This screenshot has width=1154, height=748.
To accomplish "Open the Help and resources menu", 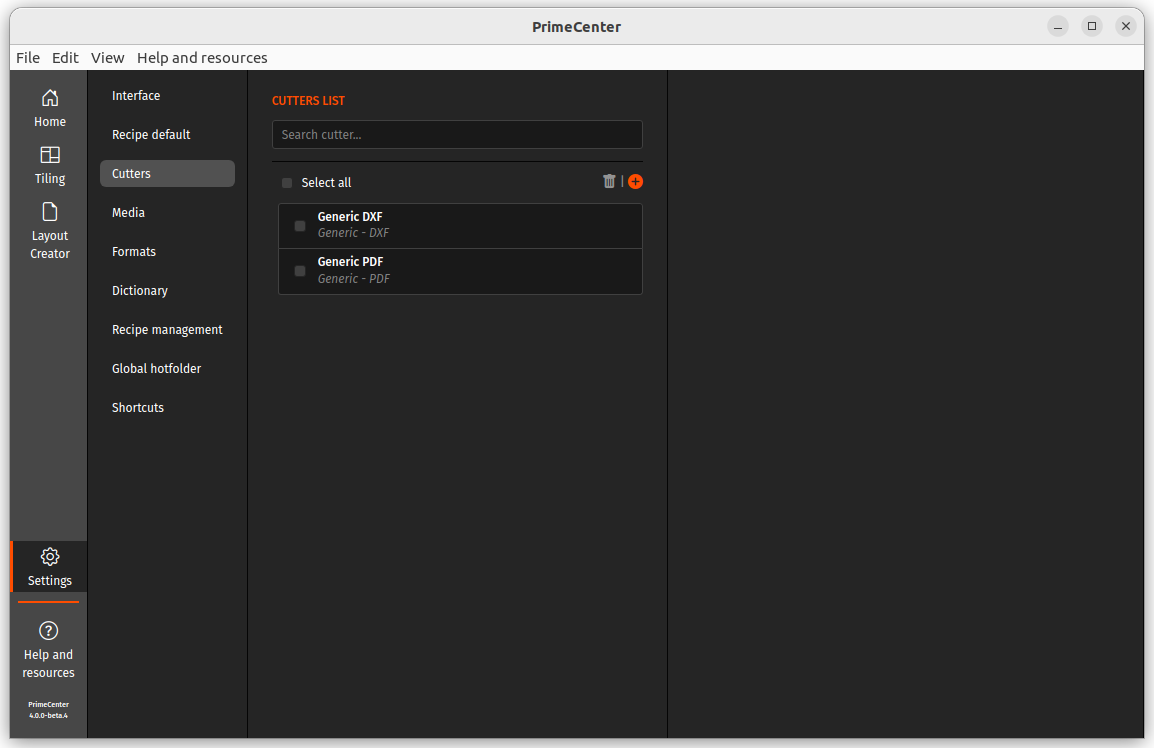I will [202, 57].
